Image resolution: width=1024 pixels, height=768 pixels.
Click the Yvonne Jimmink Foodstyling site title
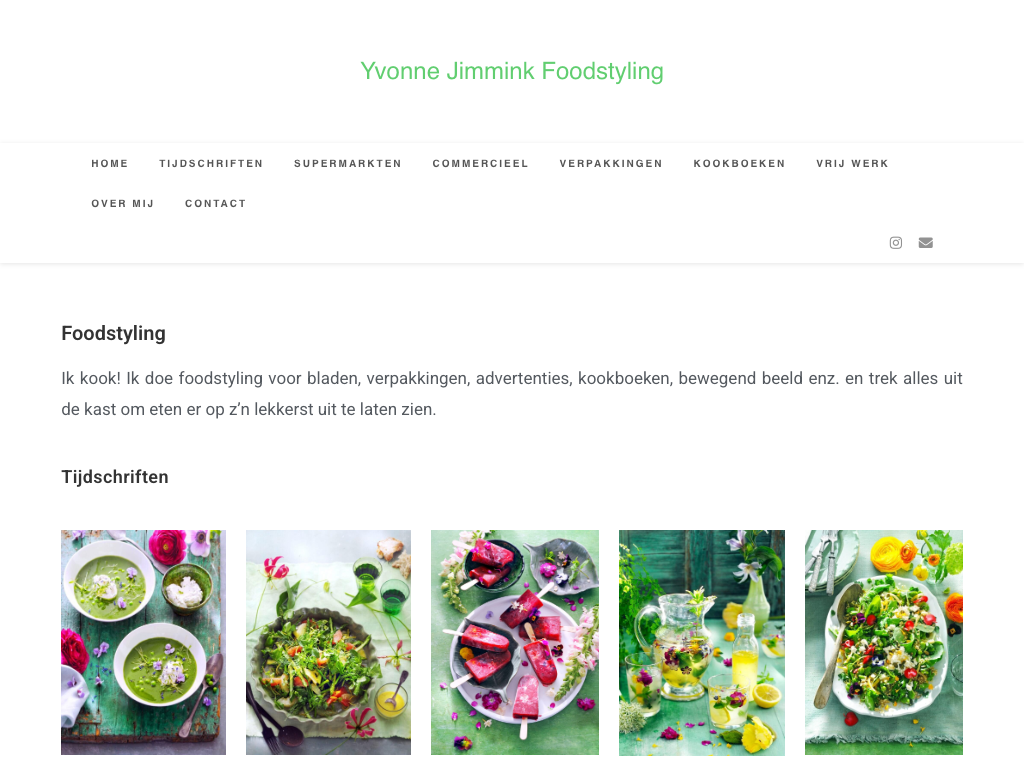click(x=512, y=71)
